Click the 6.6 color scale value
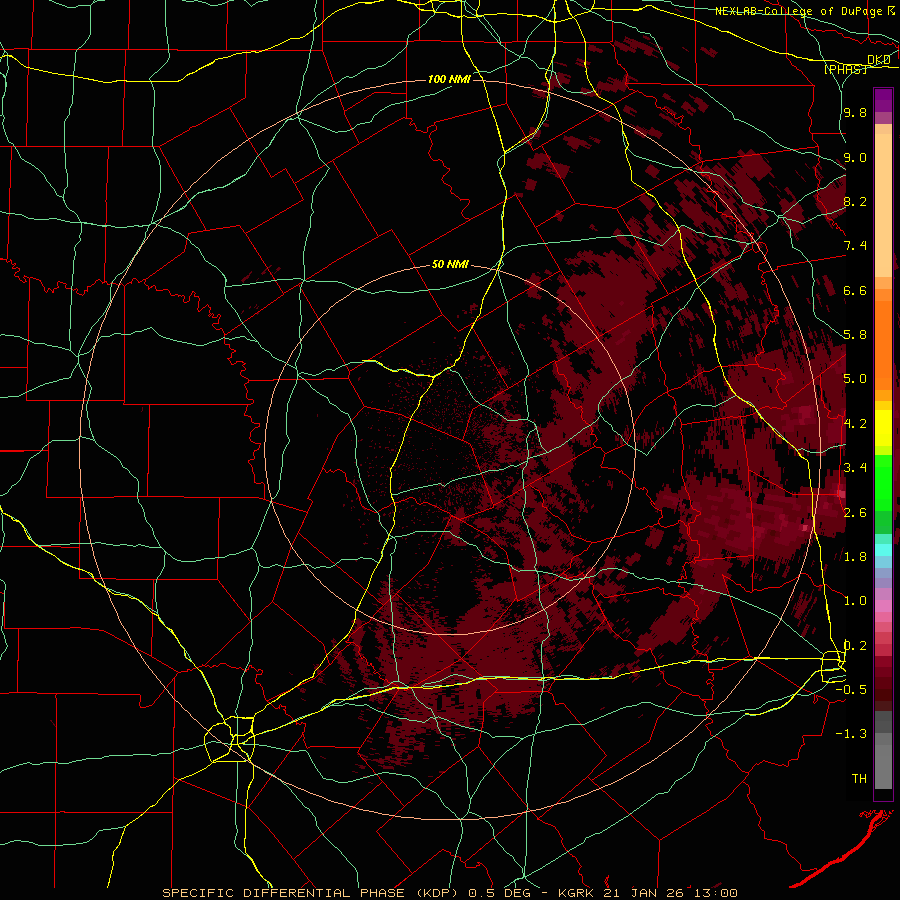This screenshot has width=900, height=900. [855, 290]
